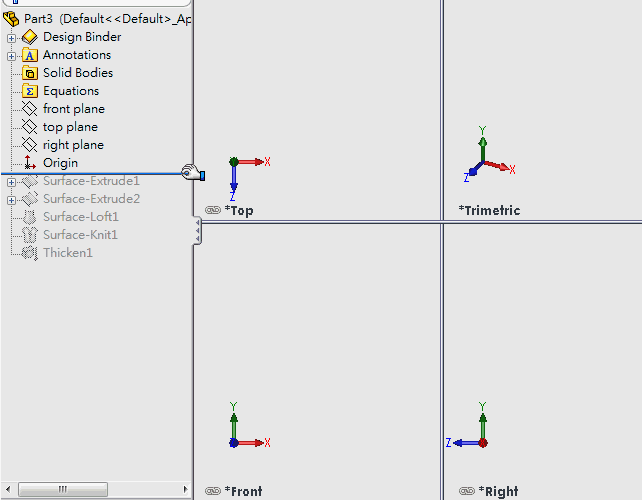
Task: Select Surface-Loft1 feature
Action: (x=81, y=217)
